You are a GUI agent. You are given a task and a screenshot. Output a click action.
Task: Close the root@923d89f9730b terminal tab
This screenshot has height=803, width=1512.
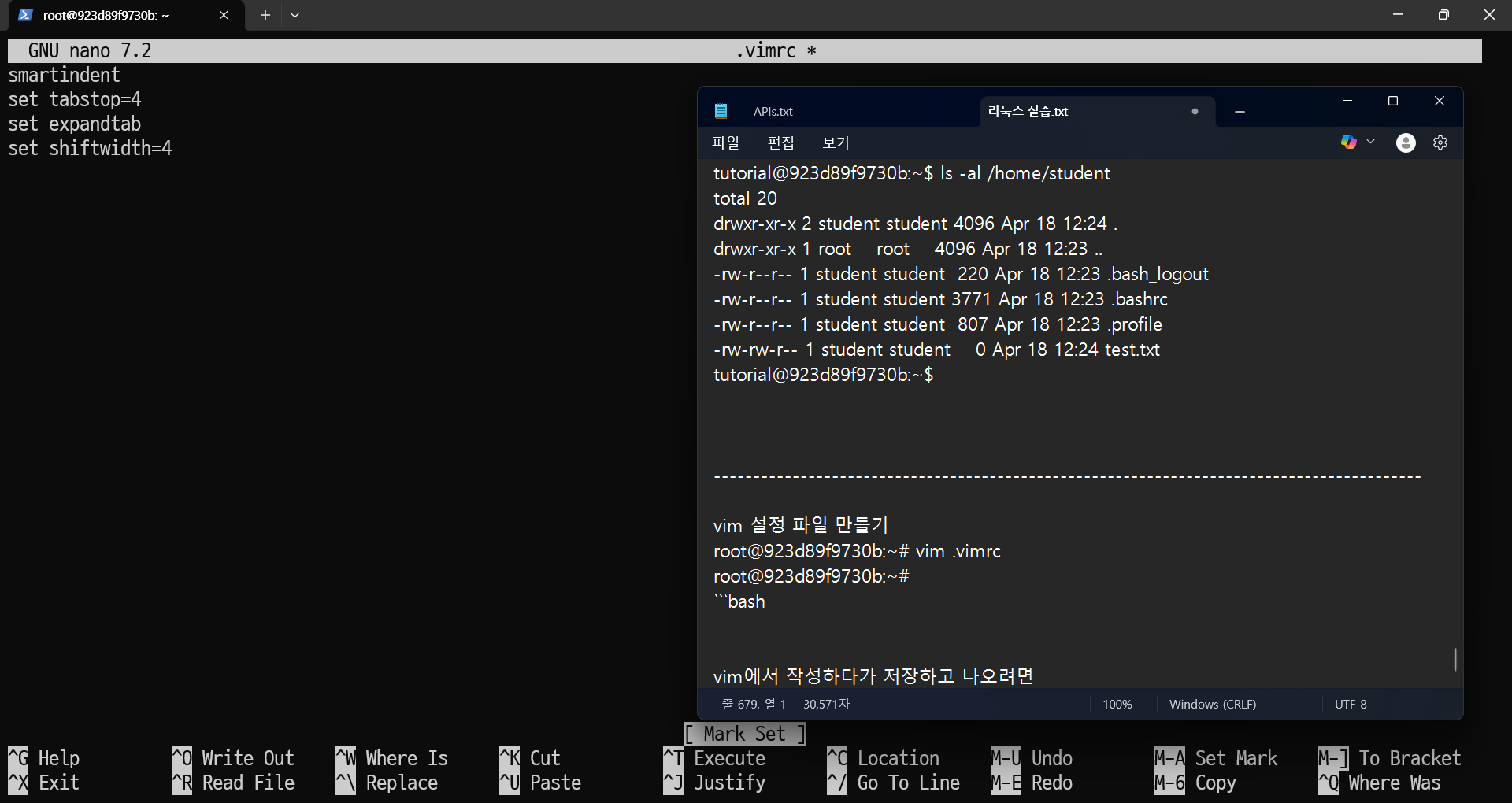coord(224,15)
